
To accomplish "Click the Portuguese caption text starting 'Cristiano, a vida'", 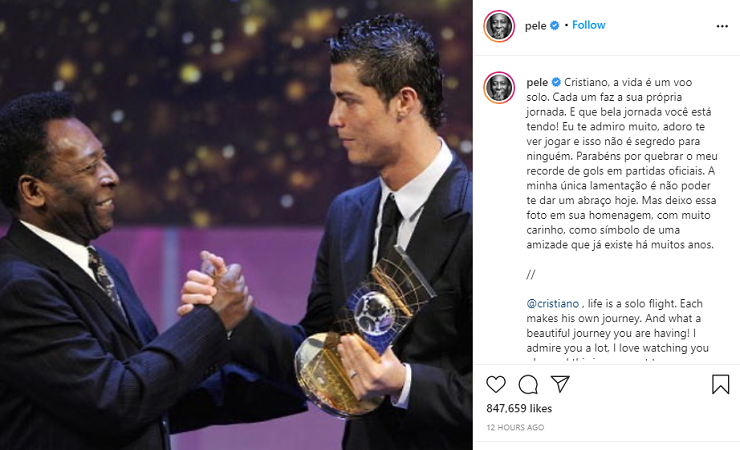I will 622,163.
